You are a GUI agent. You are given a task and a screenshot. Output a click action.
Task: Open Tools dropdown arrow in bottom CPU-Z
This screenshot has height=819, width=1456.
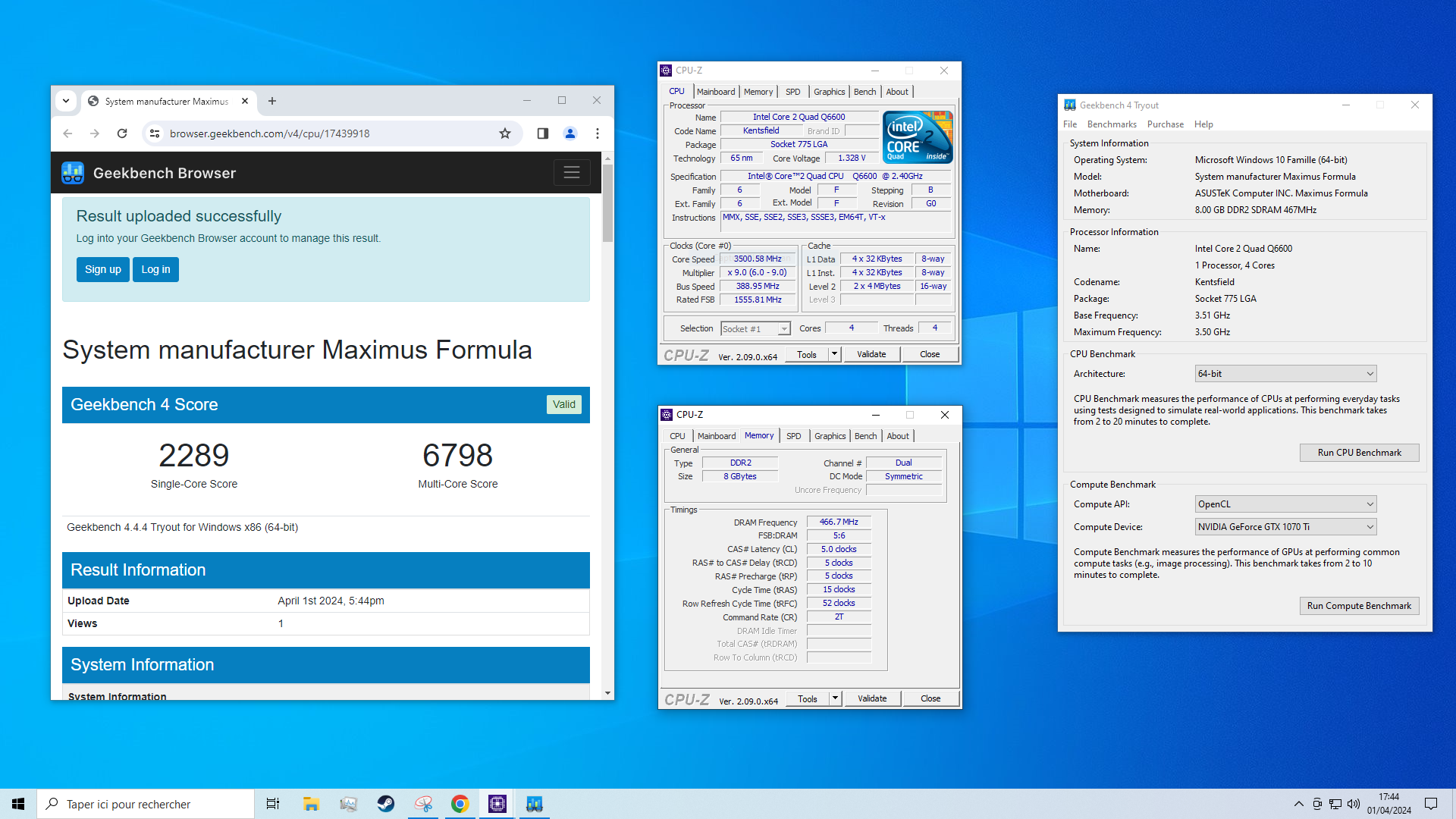point(835,698)
